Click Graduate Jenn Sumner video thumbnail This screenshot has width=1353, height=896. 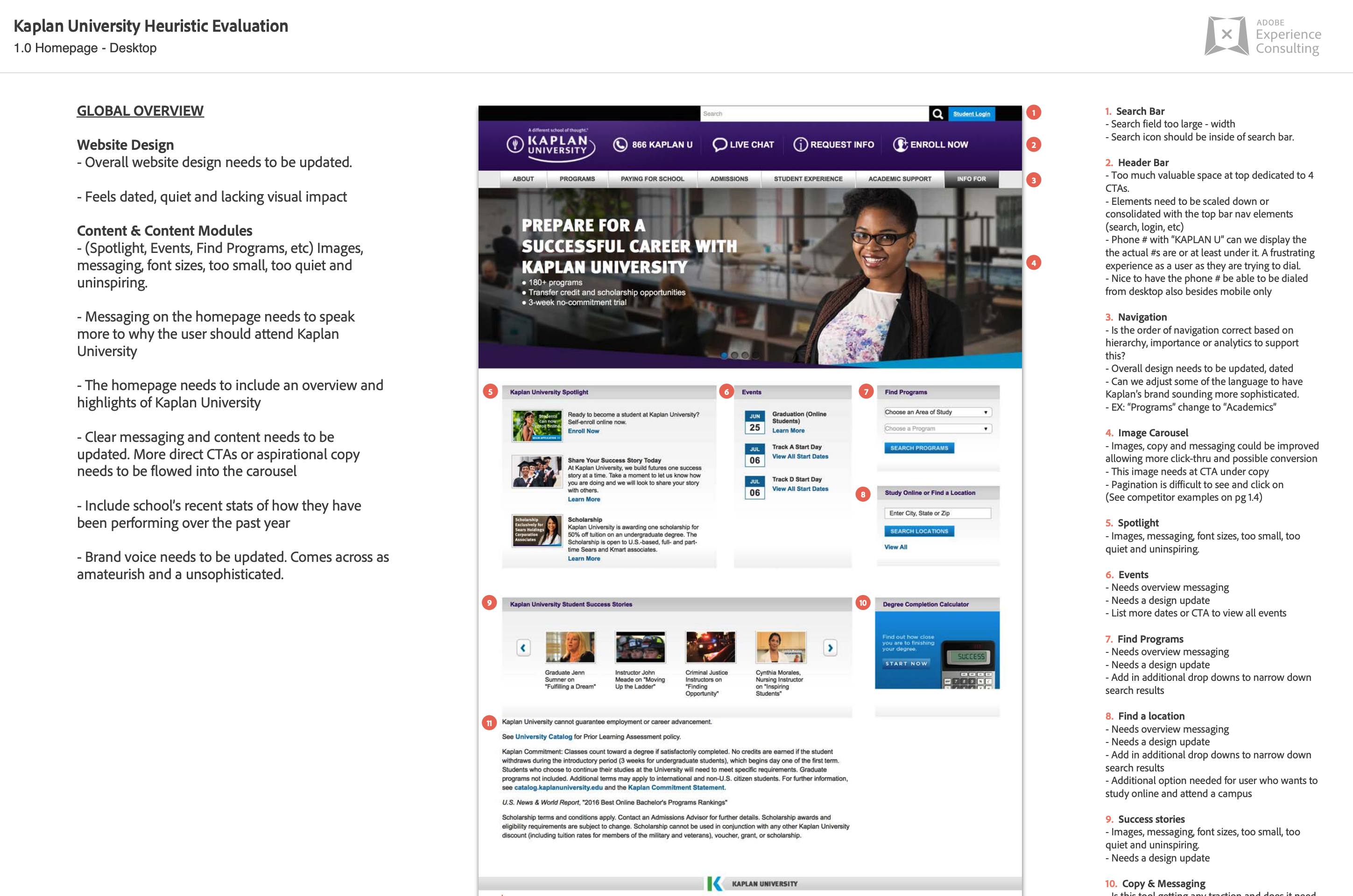click(570, 647)
